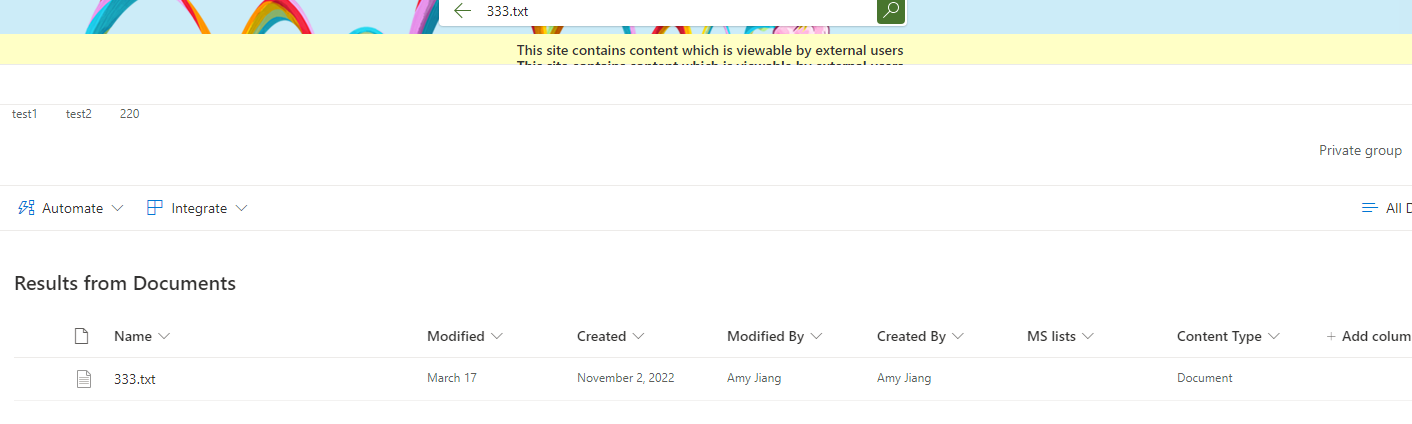Open the Created column header menu
The image size is (1412, 424).
point(611,336)
